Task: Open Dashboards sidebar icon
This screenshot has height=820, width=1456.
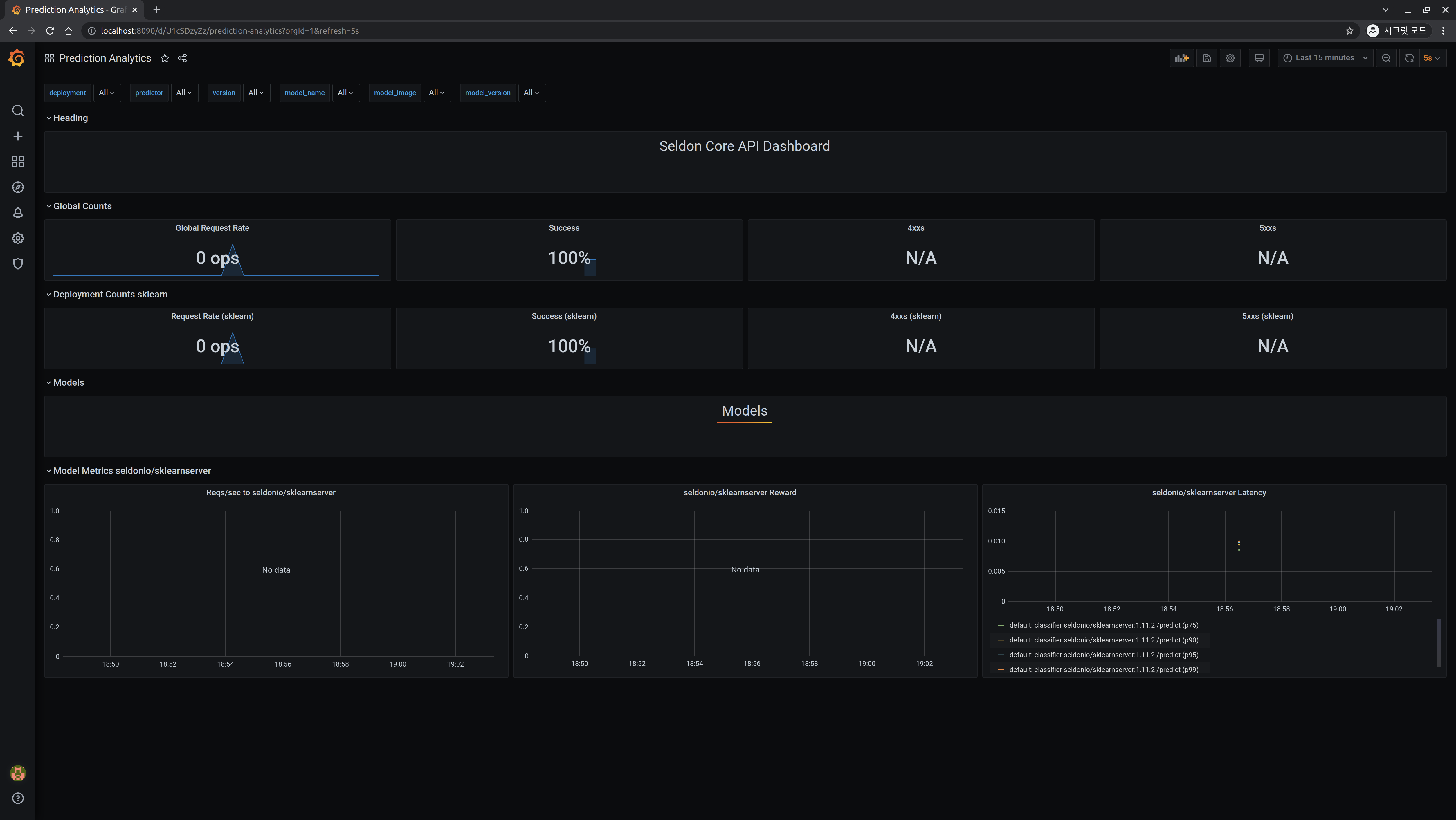Action: tap(17, 162)
